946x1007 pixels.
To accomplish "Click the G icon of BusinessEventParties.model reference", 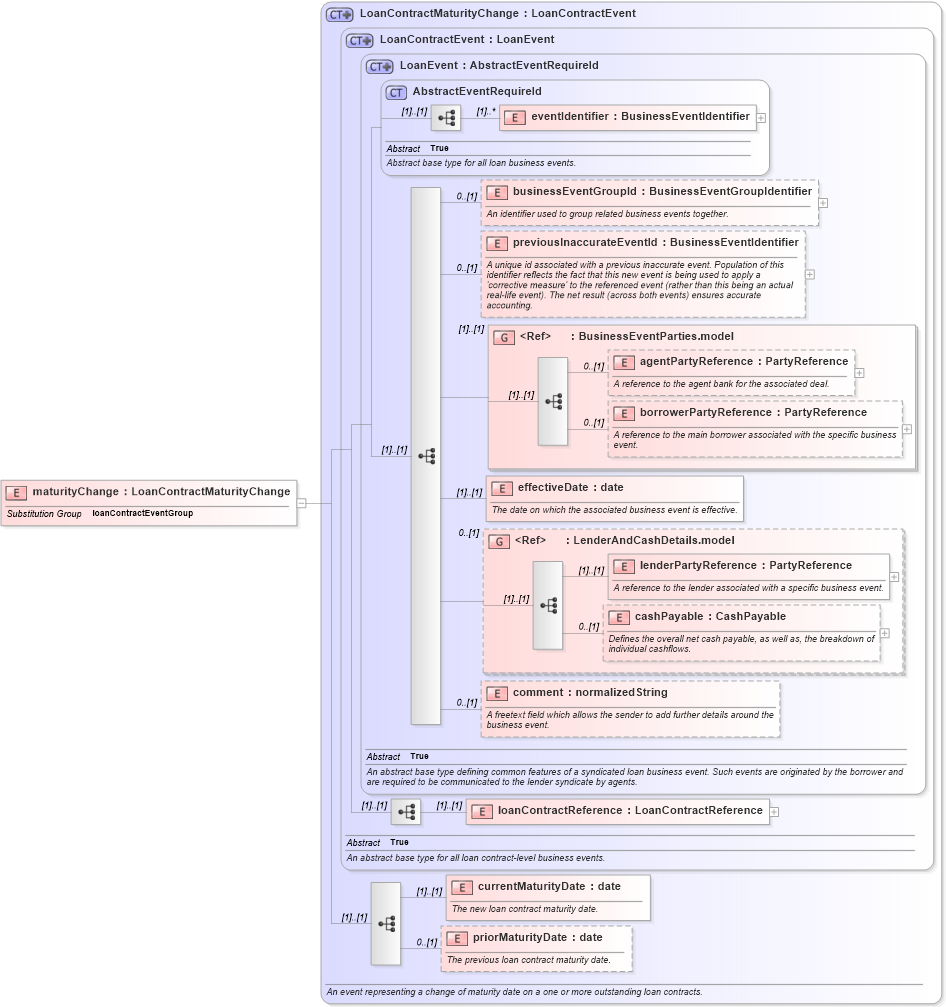I will click(503, 337).
